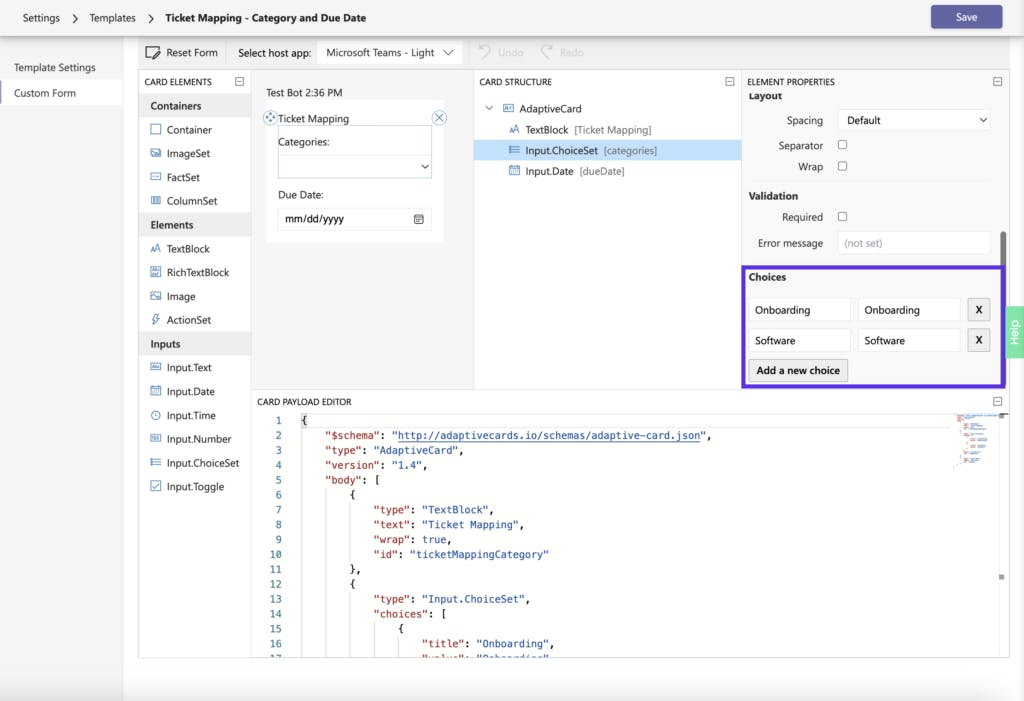The height and width of the screenshot is (701, 1024).
Task: Collapse the AdaptiveCard tree node
Action: pyautogui.click(x=489, y=108)
